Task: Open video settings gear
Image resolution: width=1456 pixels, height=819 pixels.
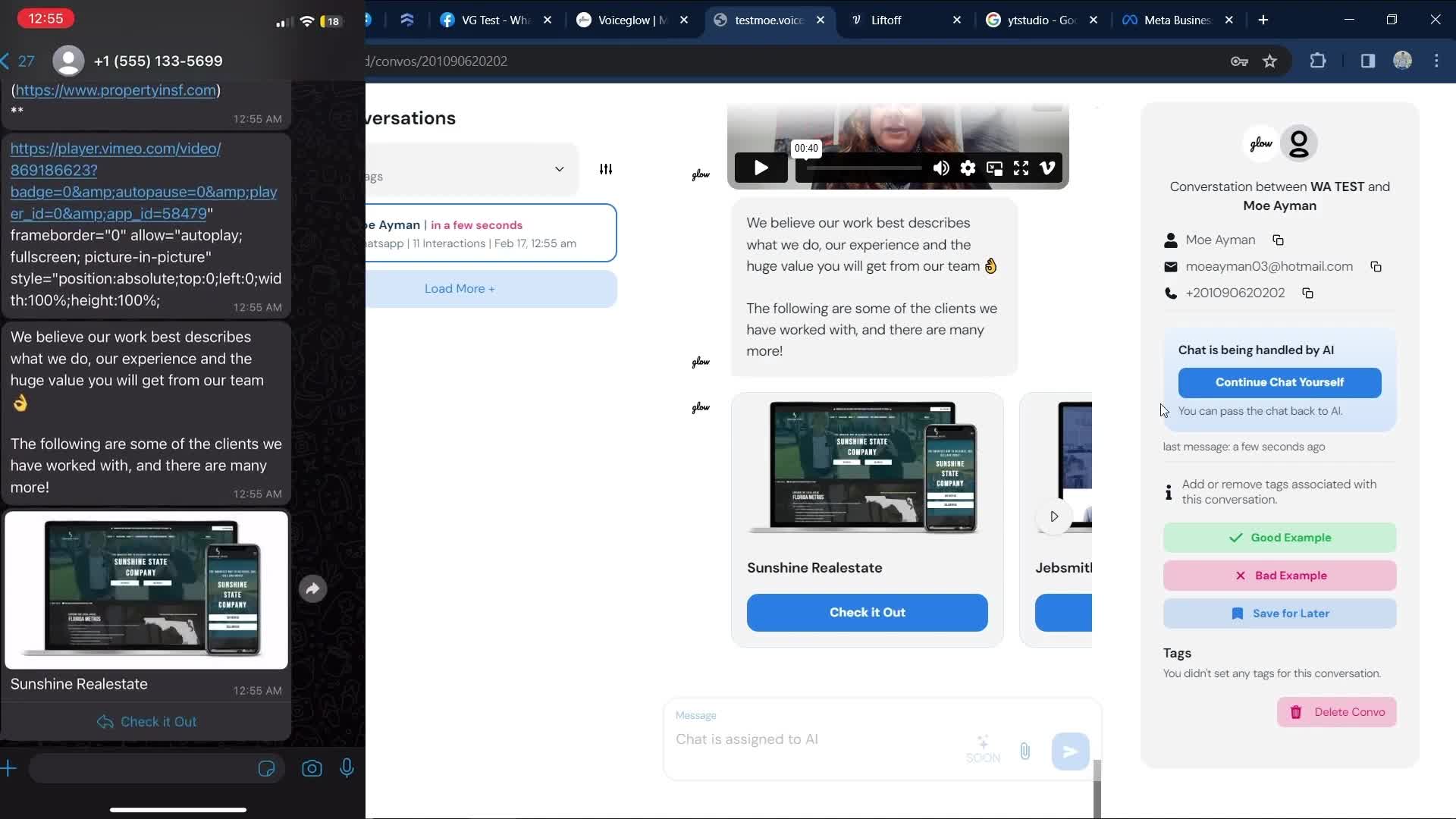Action: click(x=968, y=168)
